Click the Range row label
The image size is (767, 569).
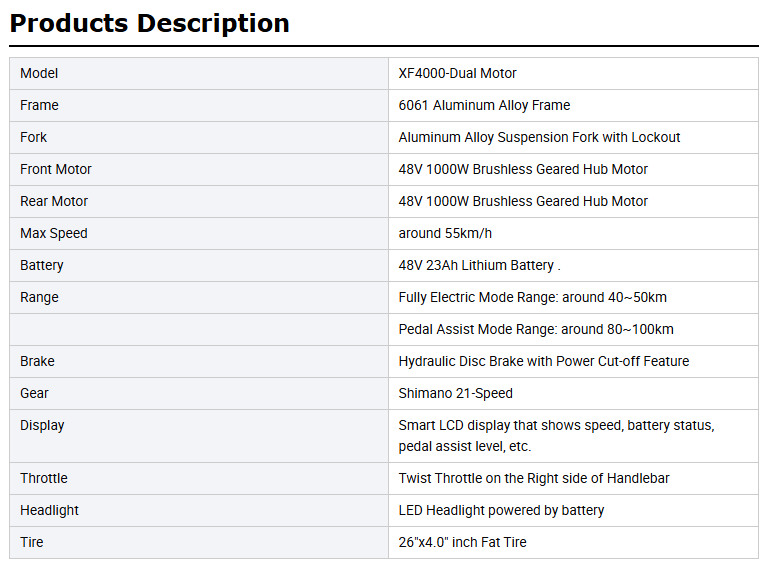coord(39,297)
